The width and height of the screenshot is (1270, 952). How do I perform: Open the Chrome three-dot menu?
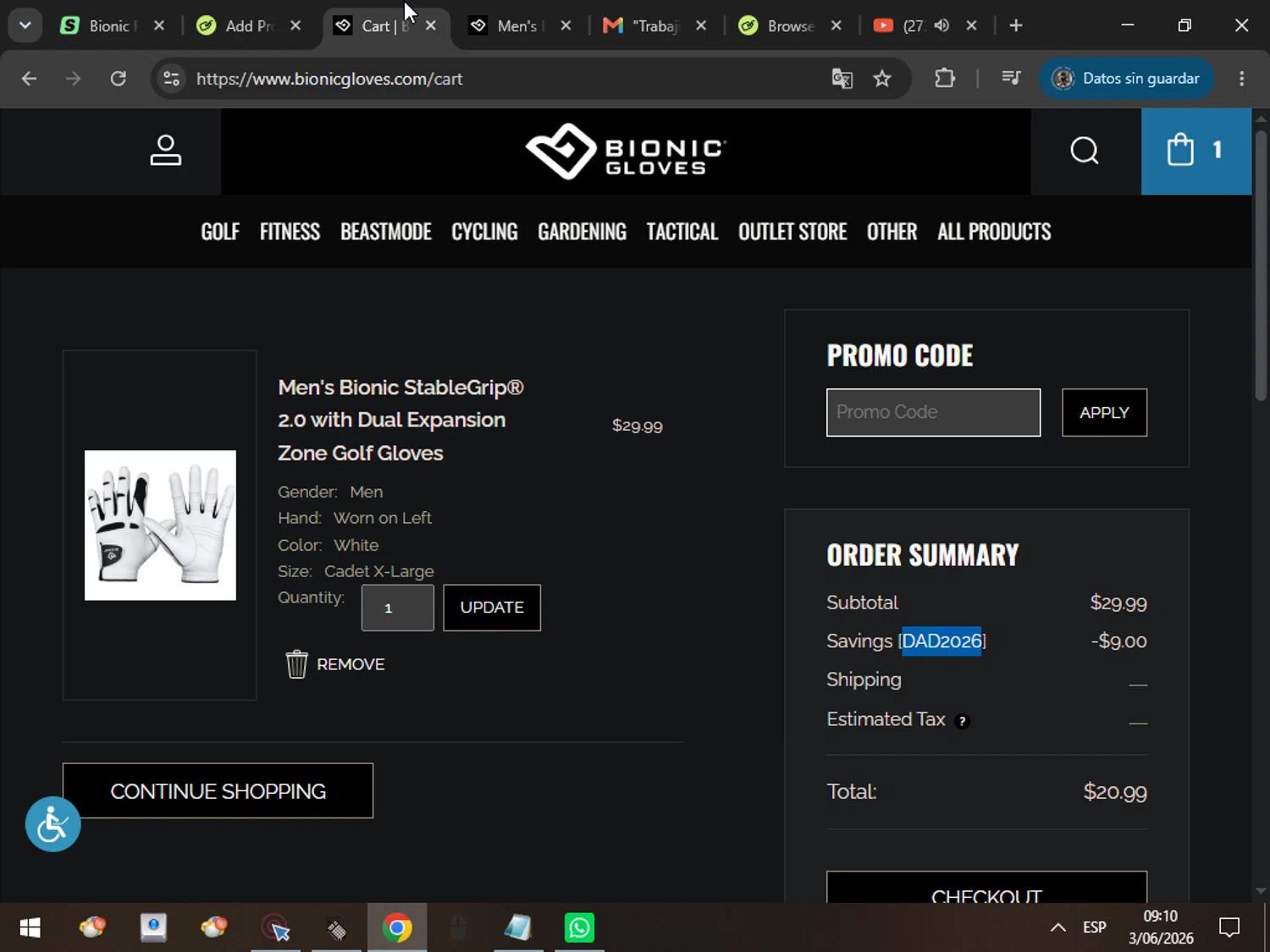click(x=1242, y=79)
